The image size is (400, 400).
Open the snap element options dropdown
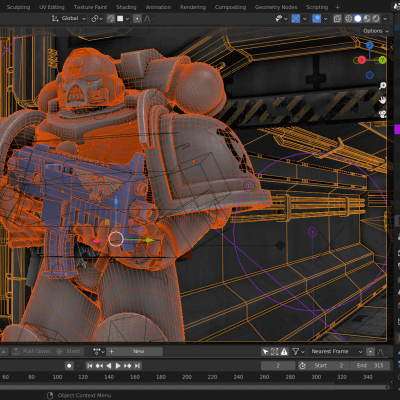pos(123,19)
